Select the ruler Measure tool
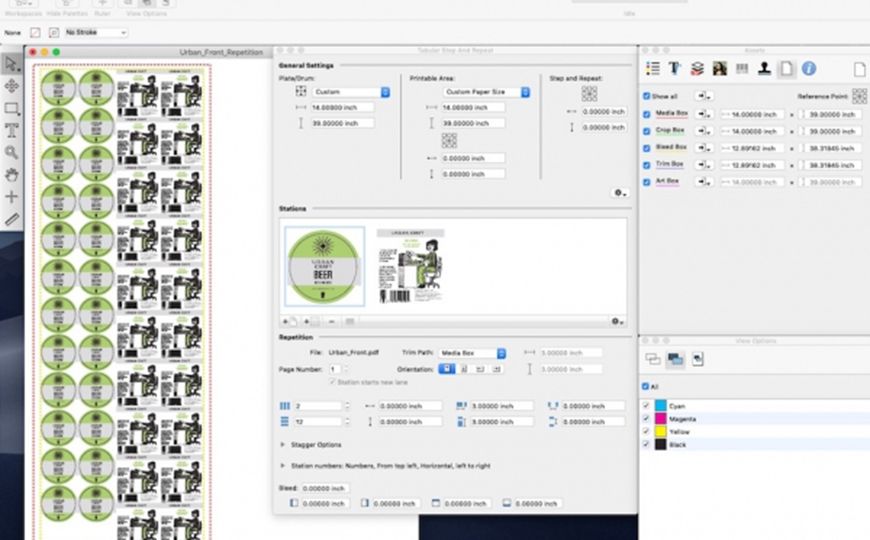The image size is (870, 540). tap(11, 219)
